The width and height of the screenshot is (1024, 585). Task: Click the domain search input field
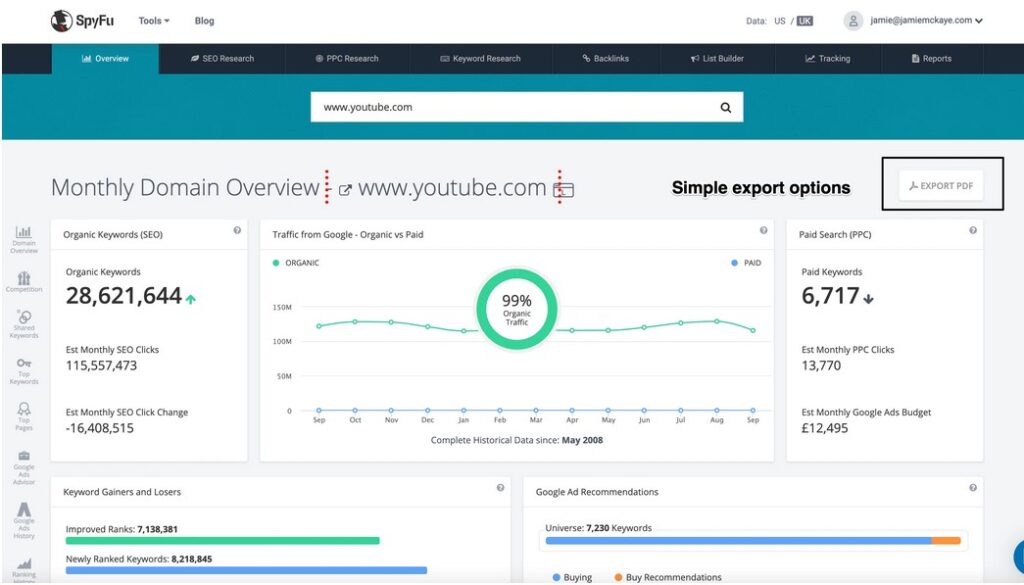click(526, 107)
